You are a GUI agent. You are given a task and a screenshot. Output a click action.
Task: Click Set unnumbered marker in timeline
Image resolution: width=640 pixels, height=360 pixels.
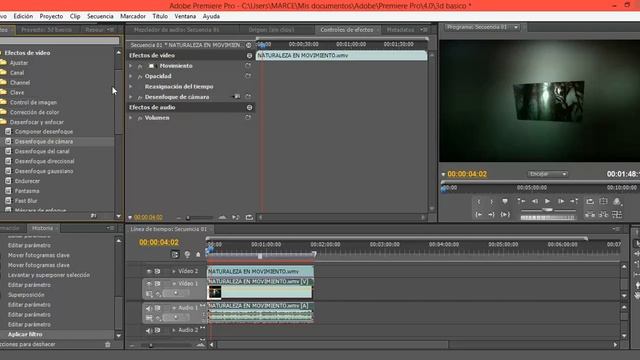point(198,255)
